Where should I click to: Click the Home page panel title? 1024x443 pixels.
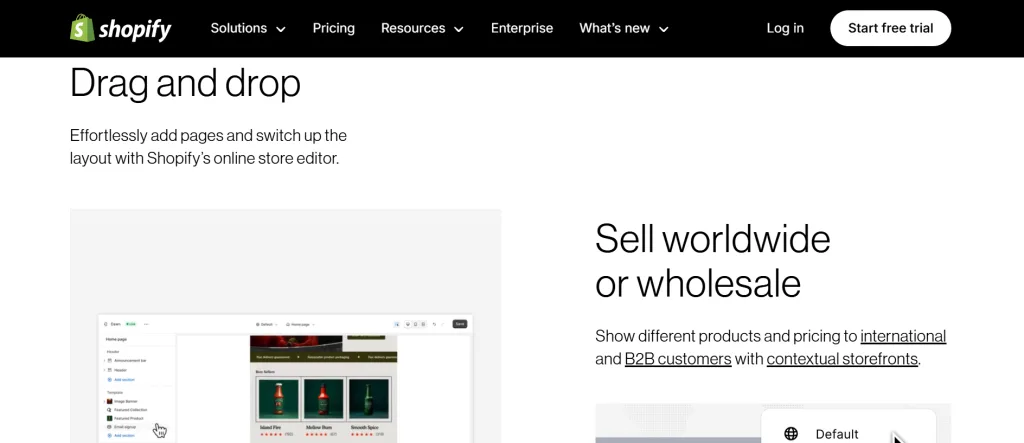point(116,339)
